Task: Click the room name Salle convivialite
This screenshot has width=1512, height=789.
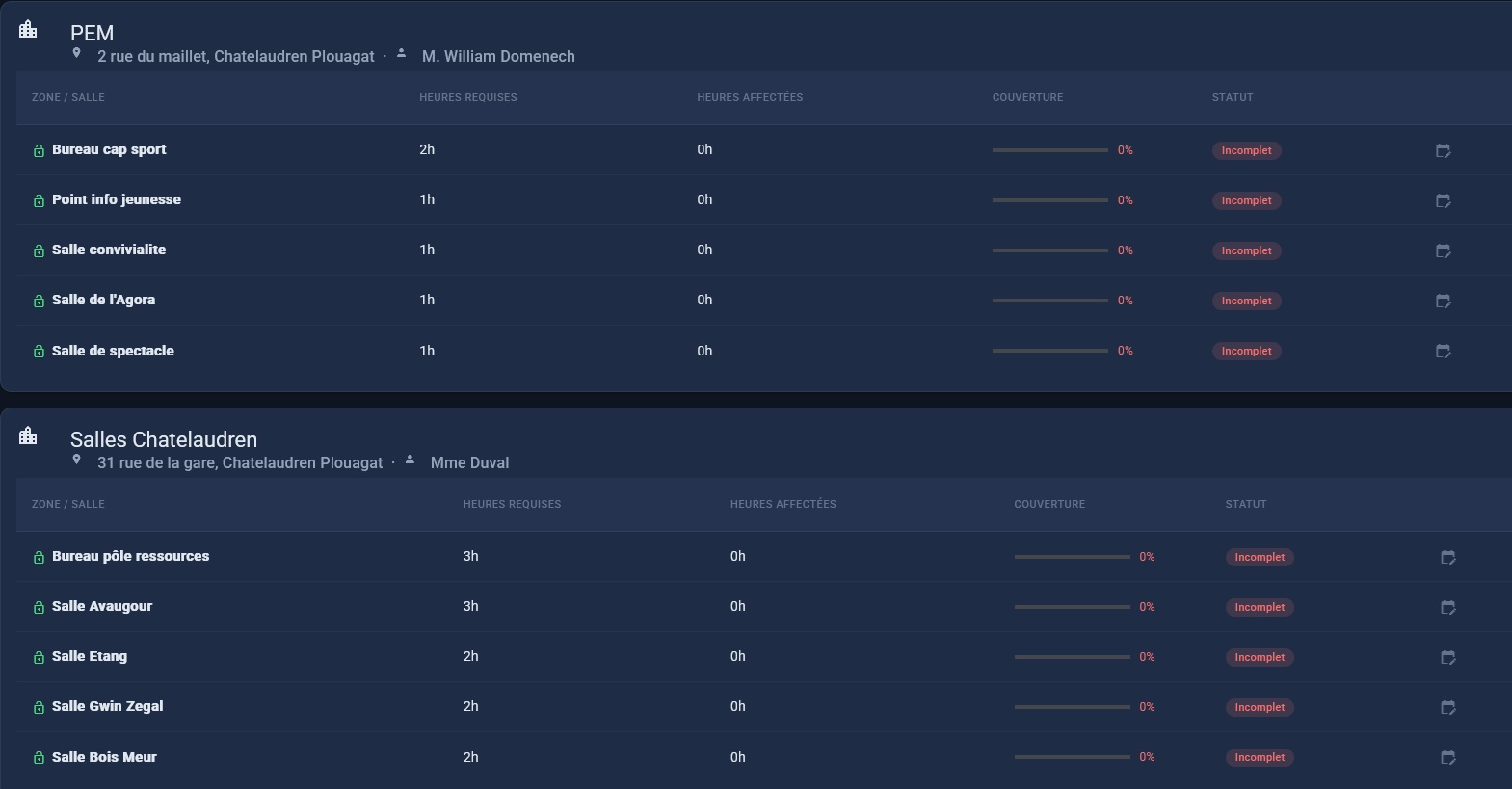Action: tap(109, 250)
